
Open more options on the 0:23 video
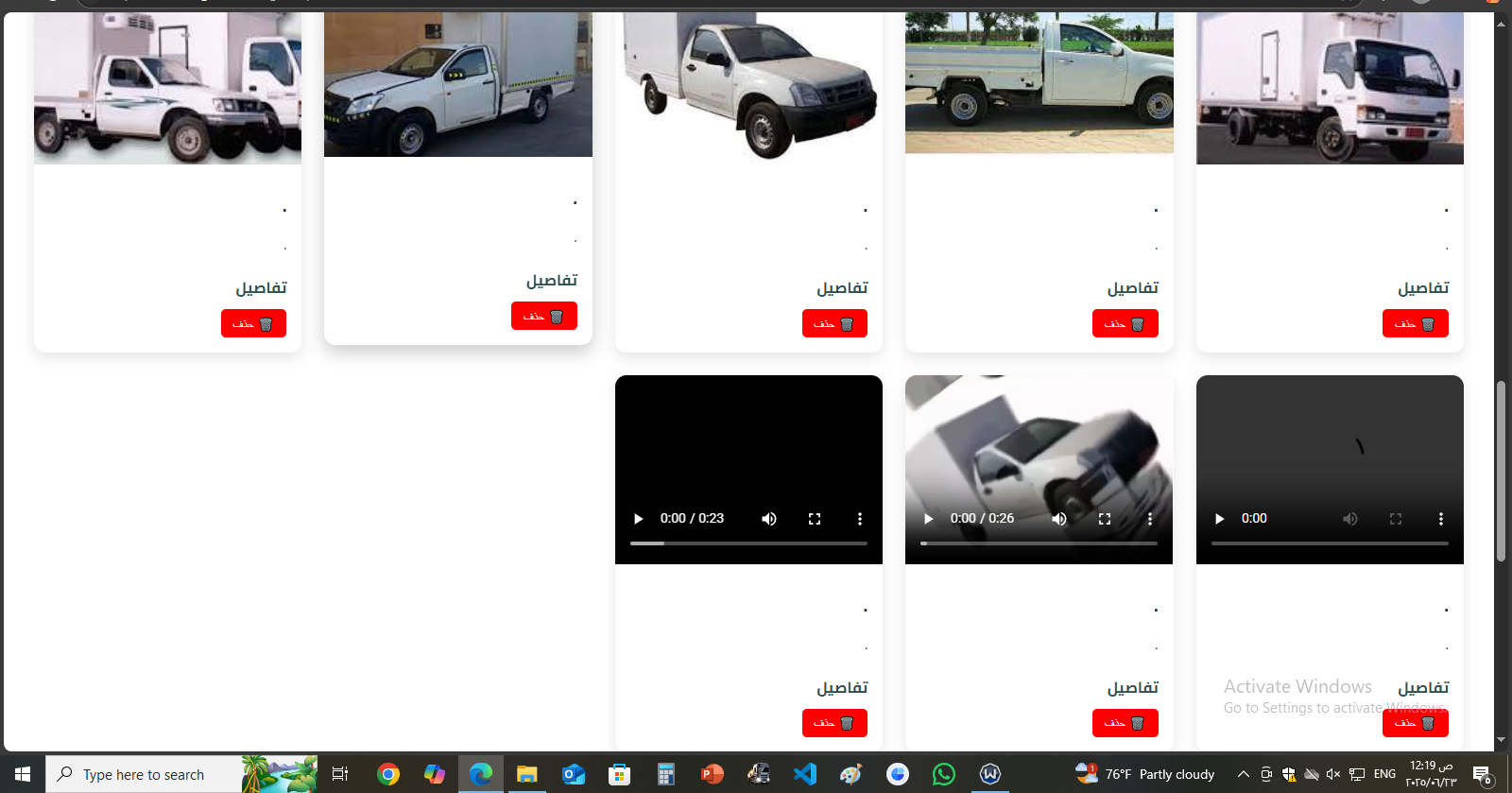click(x=859, y=519)
